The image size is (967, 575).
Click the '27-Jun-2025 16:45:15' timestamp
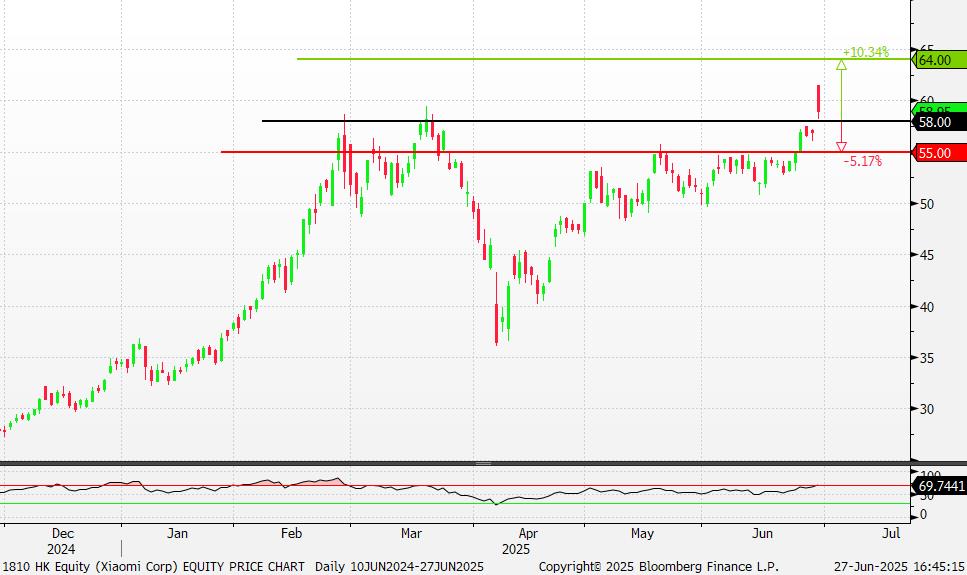[899, 566]
